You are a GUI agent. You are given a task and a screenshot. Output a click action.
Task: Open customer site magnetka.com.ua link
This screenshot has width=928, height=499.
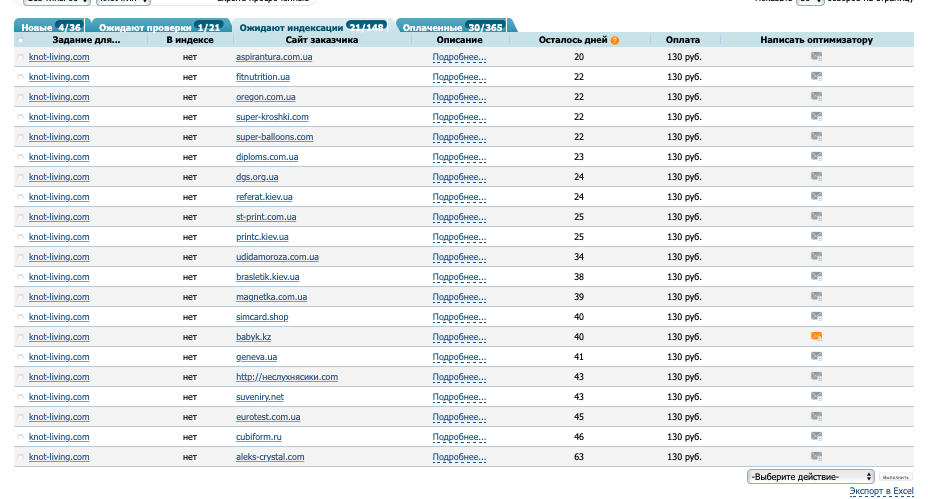point(272,297)
